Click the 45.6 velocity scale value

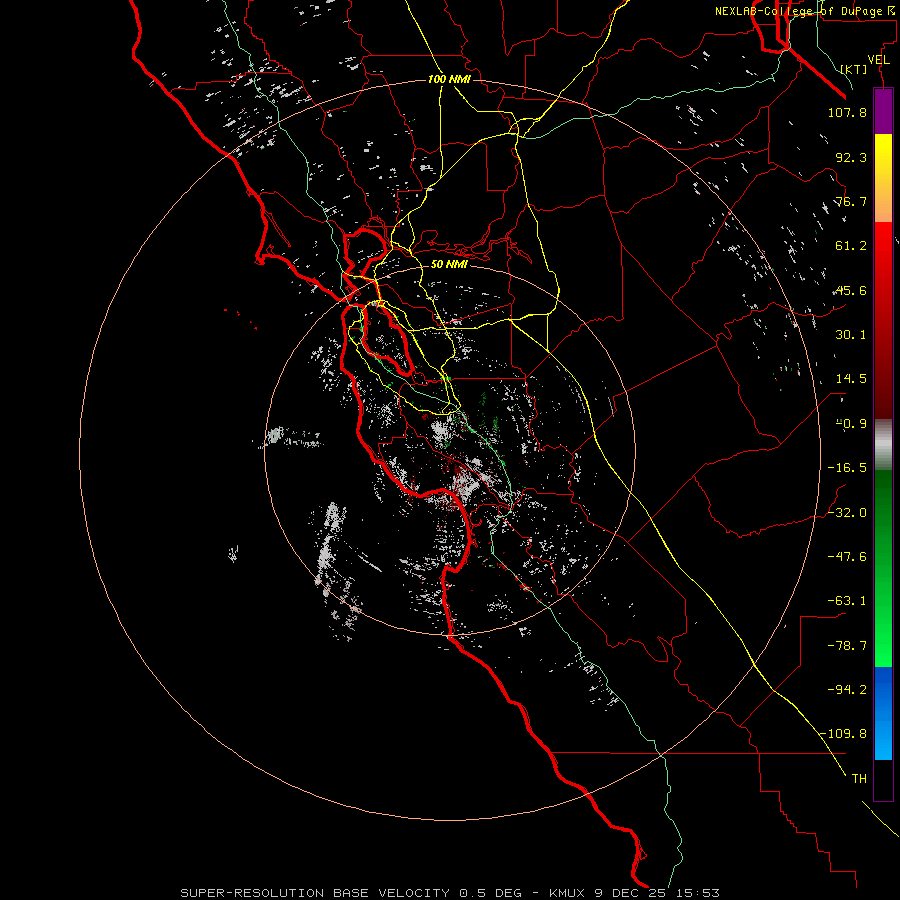click(x=851, y=290)
